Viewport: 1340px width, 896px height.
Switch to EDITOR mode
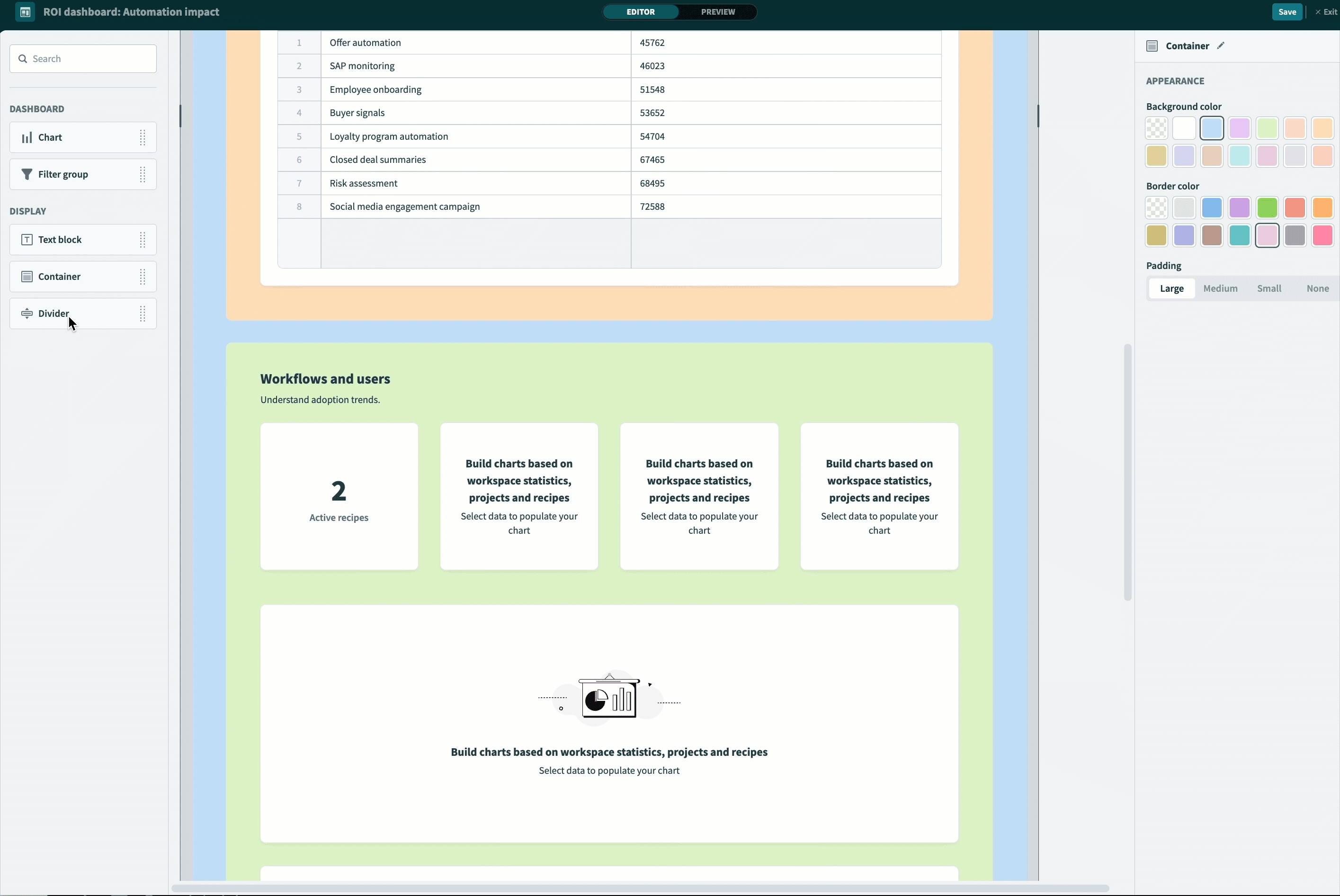pyautogui.click(x=640, y=12)
